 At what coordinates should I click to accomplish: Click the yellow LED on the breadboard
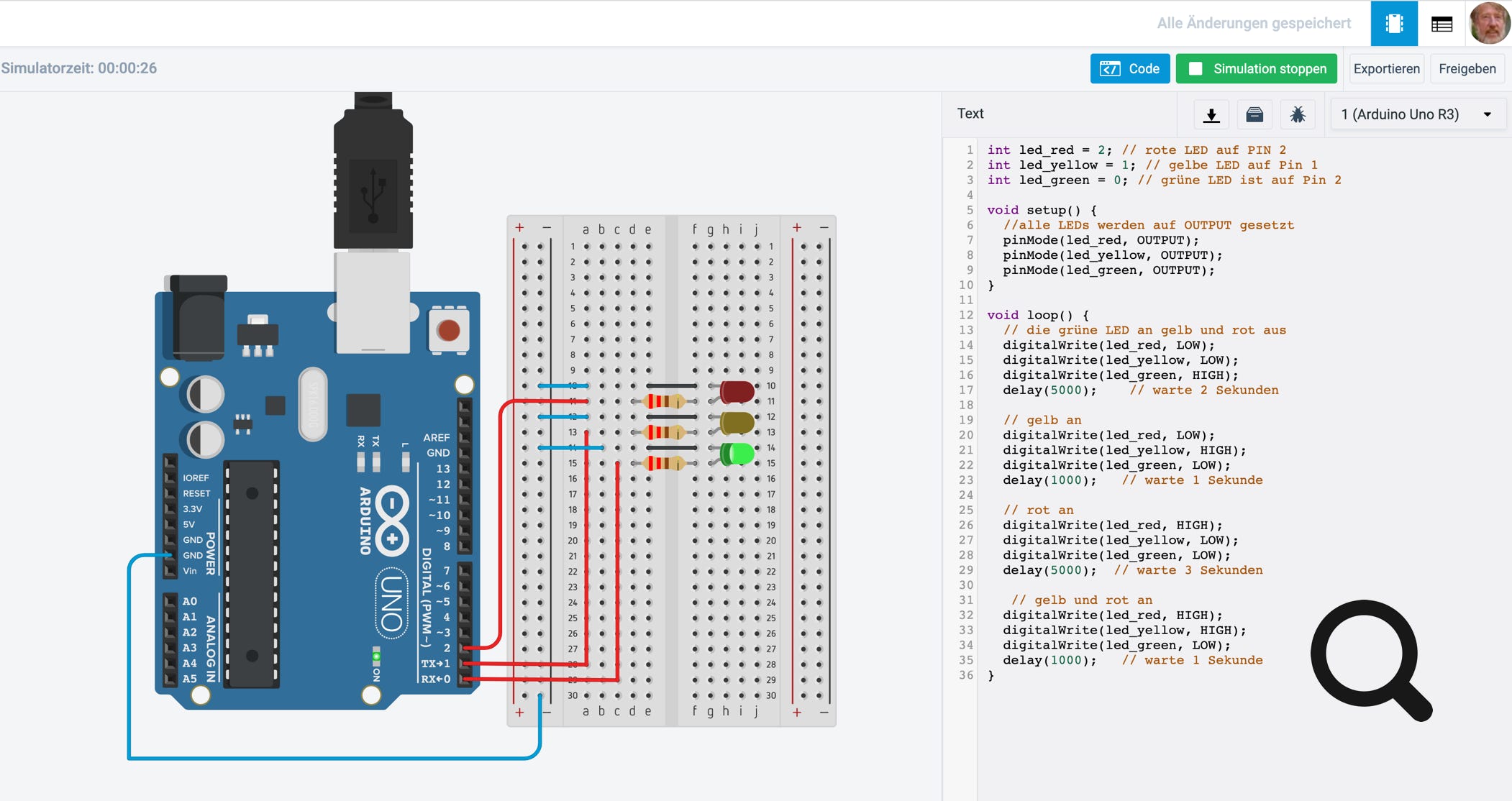(737, 423)
